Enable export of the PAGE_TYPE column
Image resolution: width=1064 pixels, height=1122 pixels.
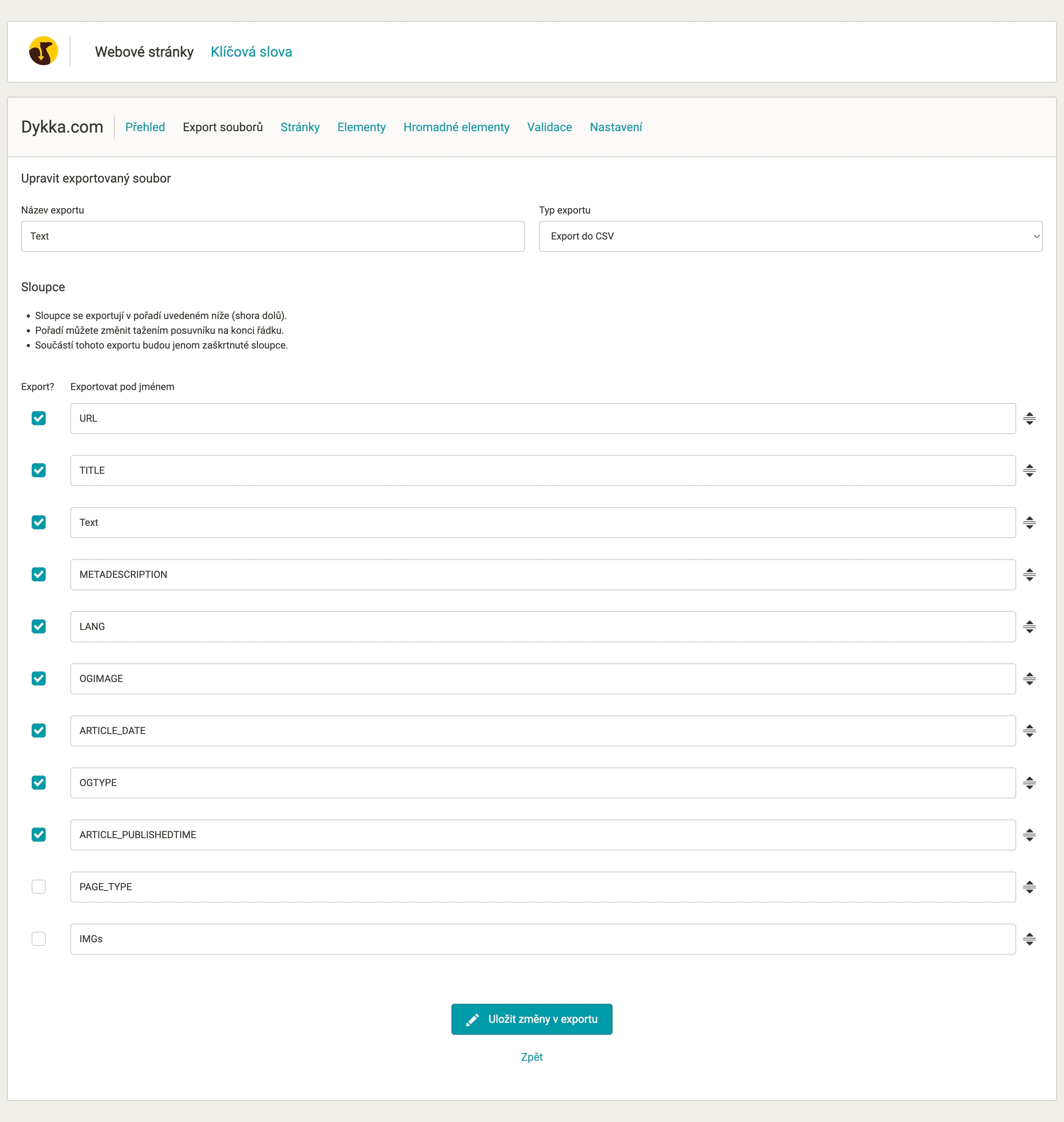tap(39, 887)
